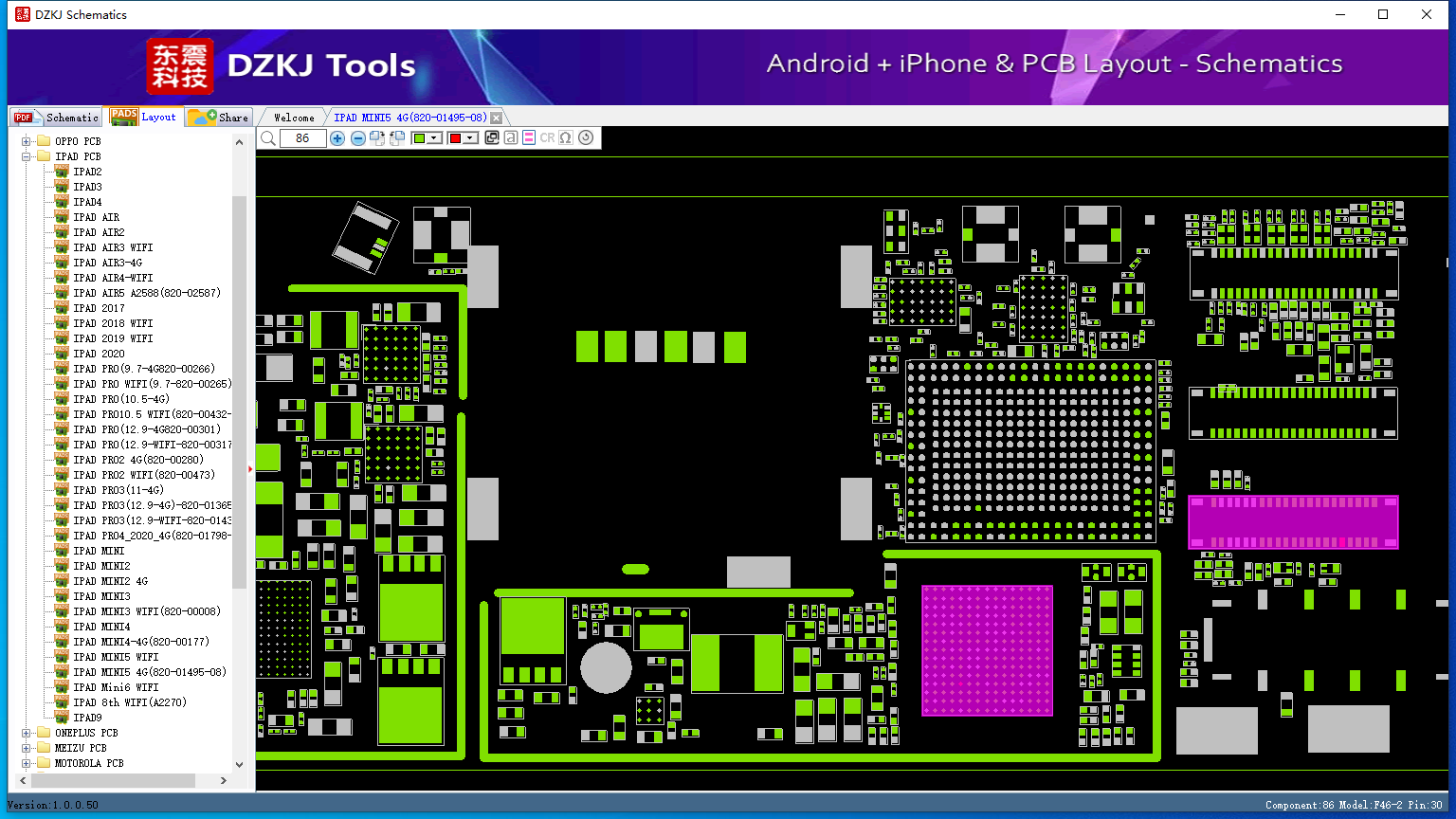Viewport: 1456px width, 819px height.
Task: Select IPAD 2019 WIFI in the tree
Action: click(x=113, y=338)
